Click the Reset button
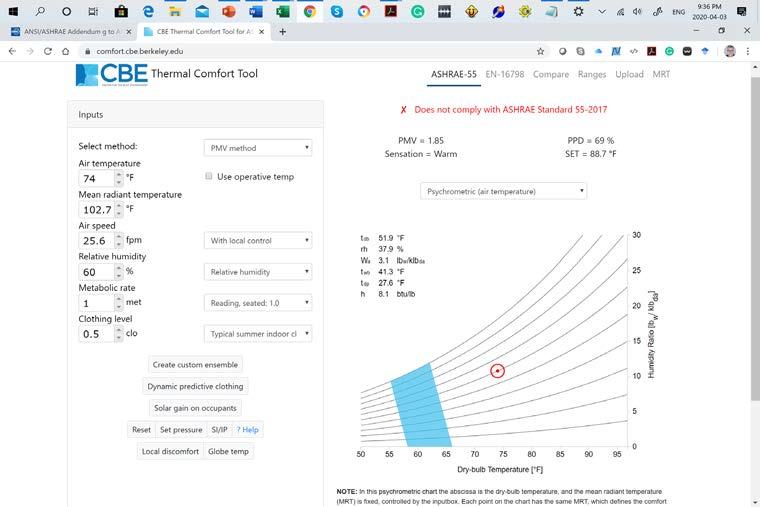 [x=141, y=429]
